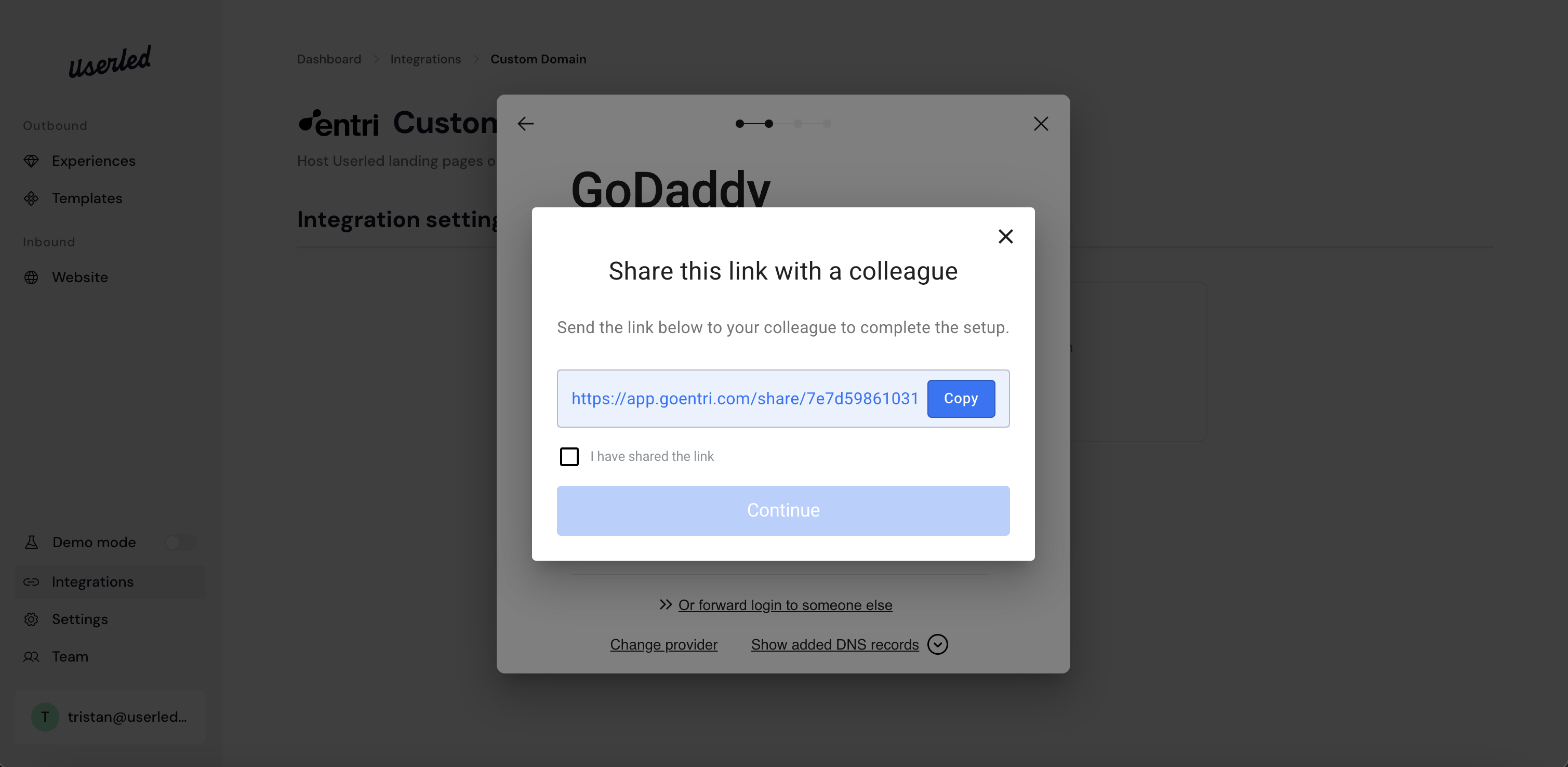Copy the share link
Image resolution: width=1568 pixels, height=767 pixels.
click(x=961, y=399)
